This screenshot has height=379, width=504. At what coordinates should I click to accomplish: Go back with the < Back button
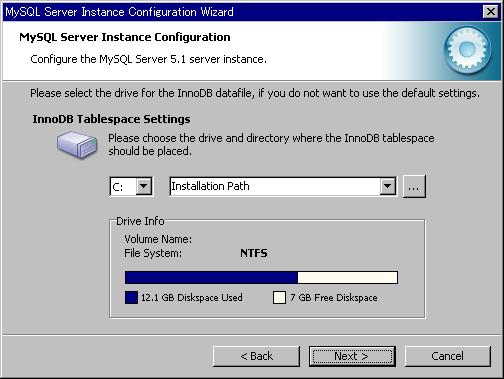pos(256,356)
